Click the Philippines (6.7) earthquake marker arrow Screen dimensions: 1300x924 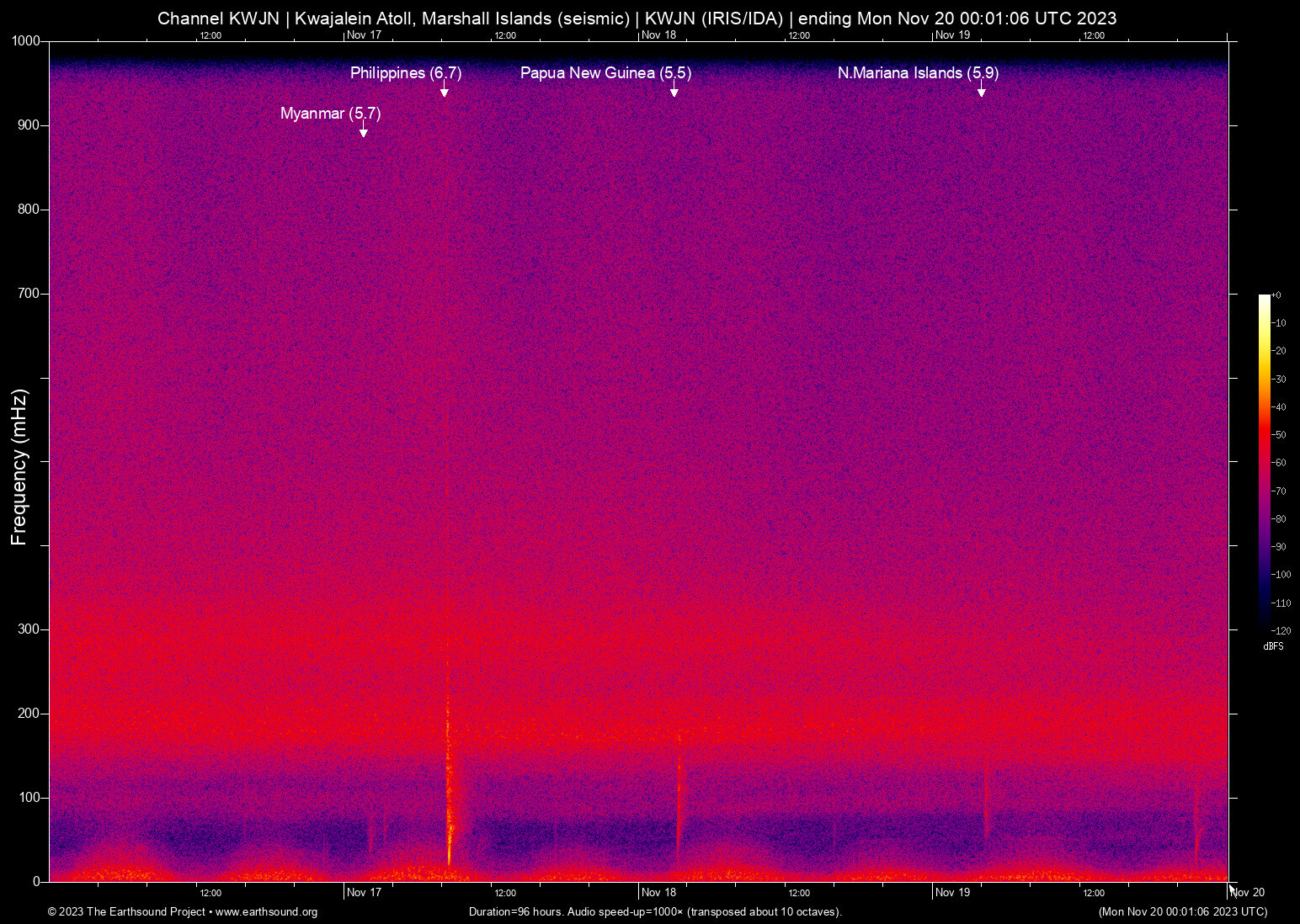[445, 91]
